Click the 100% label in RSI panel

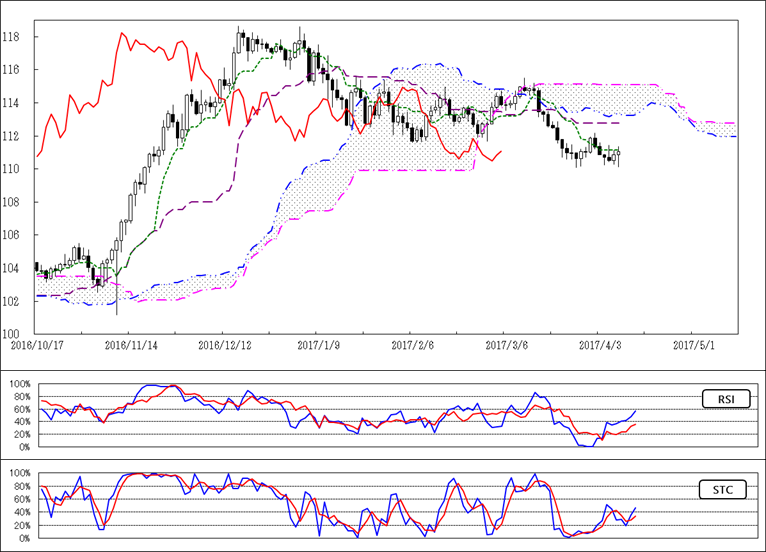pos(18,384)
